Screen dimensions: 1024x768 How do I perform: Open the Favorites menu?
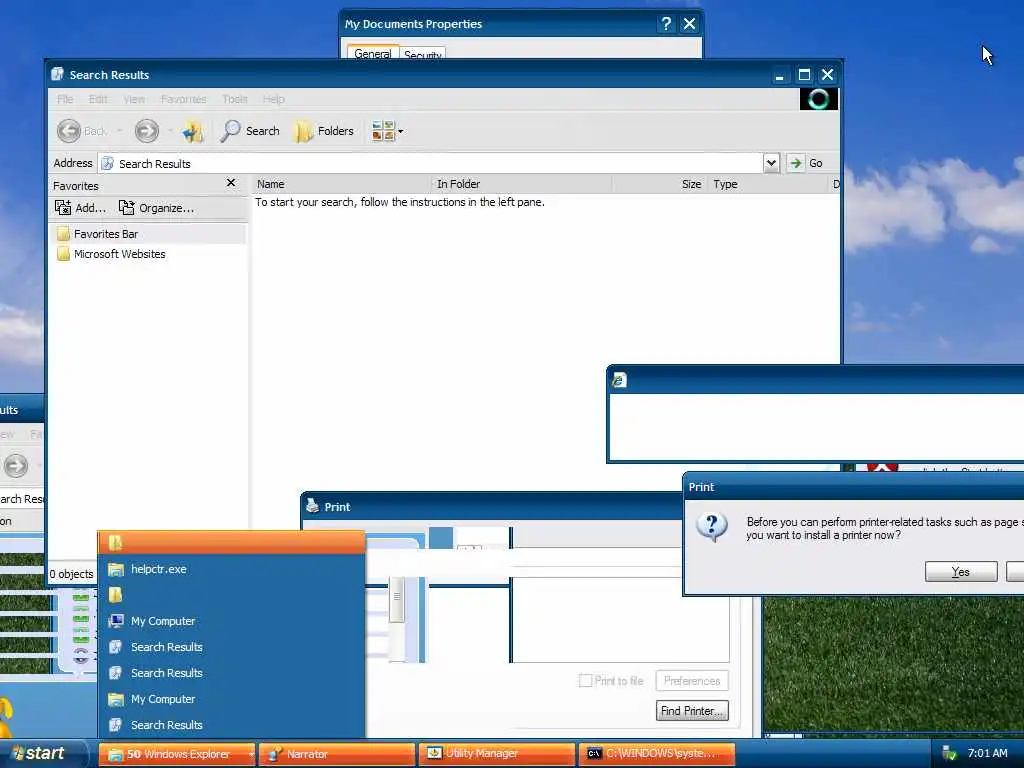pos(184,99)
